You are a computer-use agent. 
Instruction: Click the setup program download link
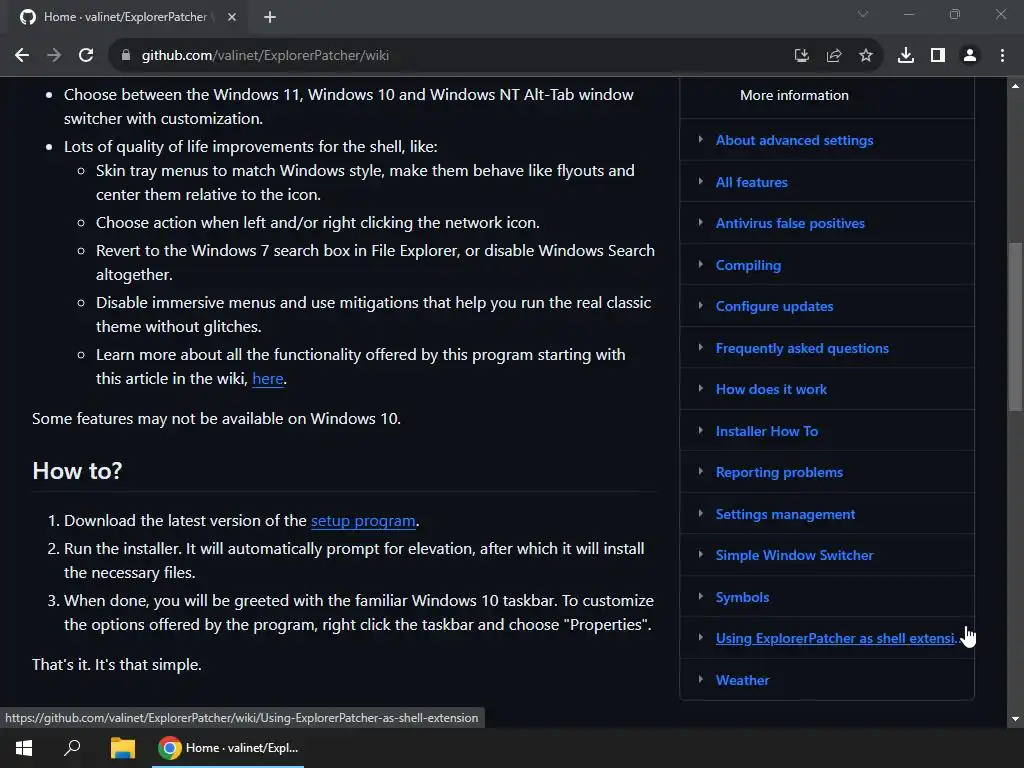click(363, 521)
